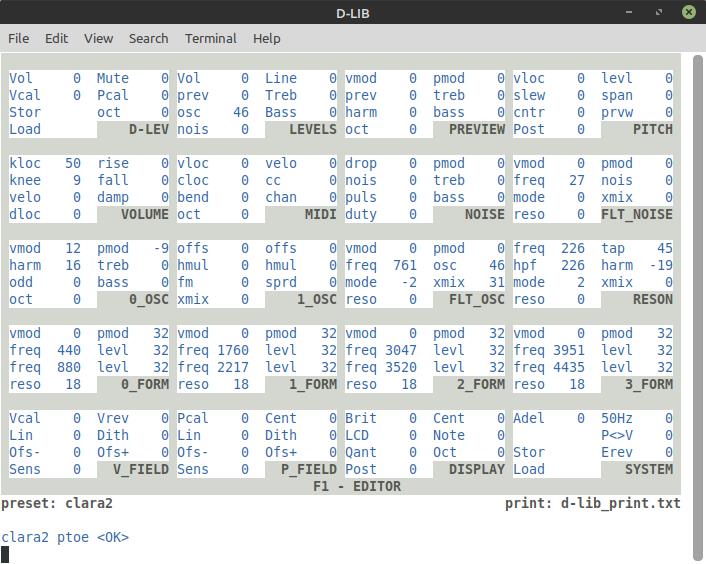
Task: Click the terminal vertical scrollbar
Action: click(x=697, y=308)
